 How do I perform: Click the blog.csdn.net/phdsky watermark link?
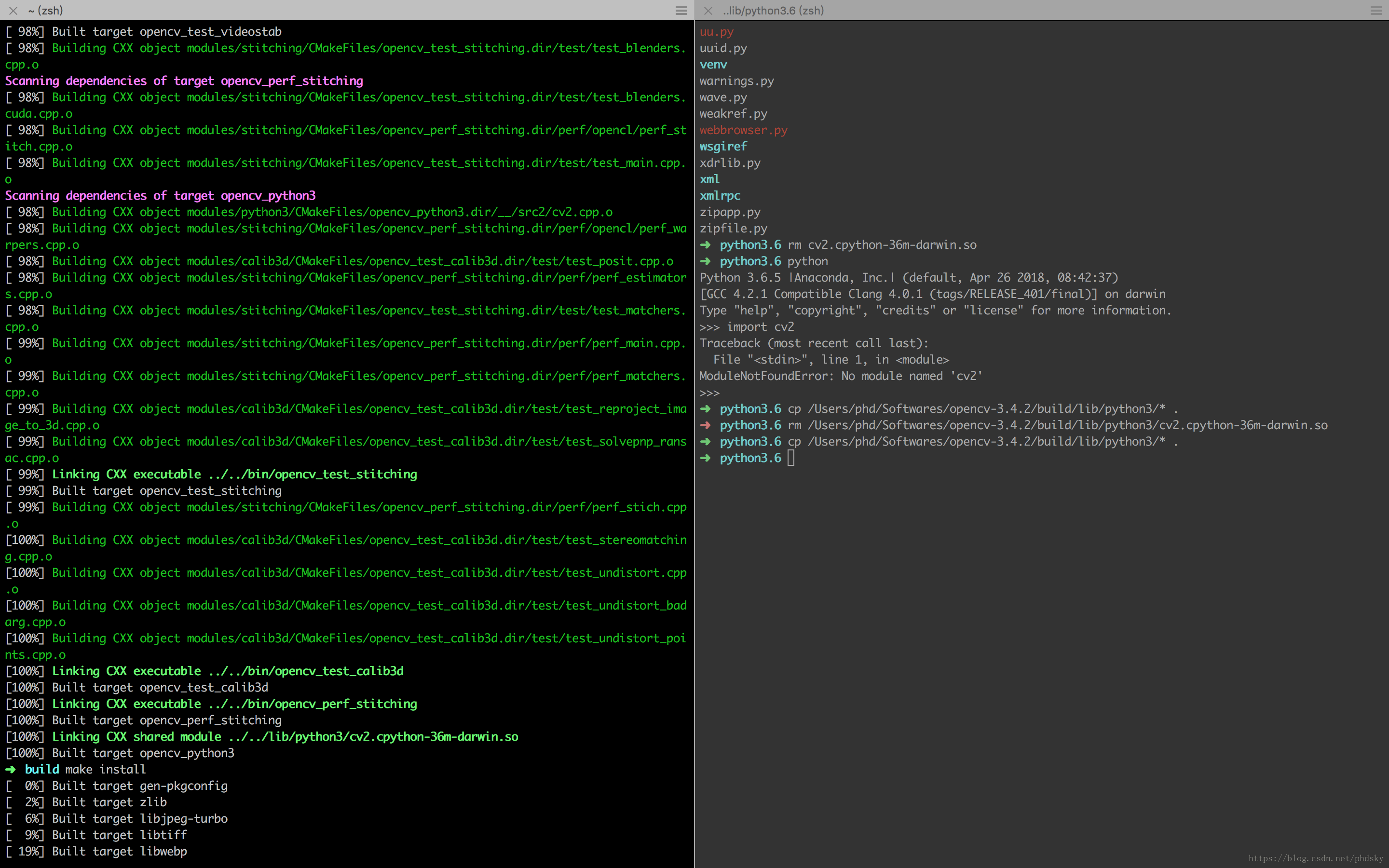tap(1316, 858)
